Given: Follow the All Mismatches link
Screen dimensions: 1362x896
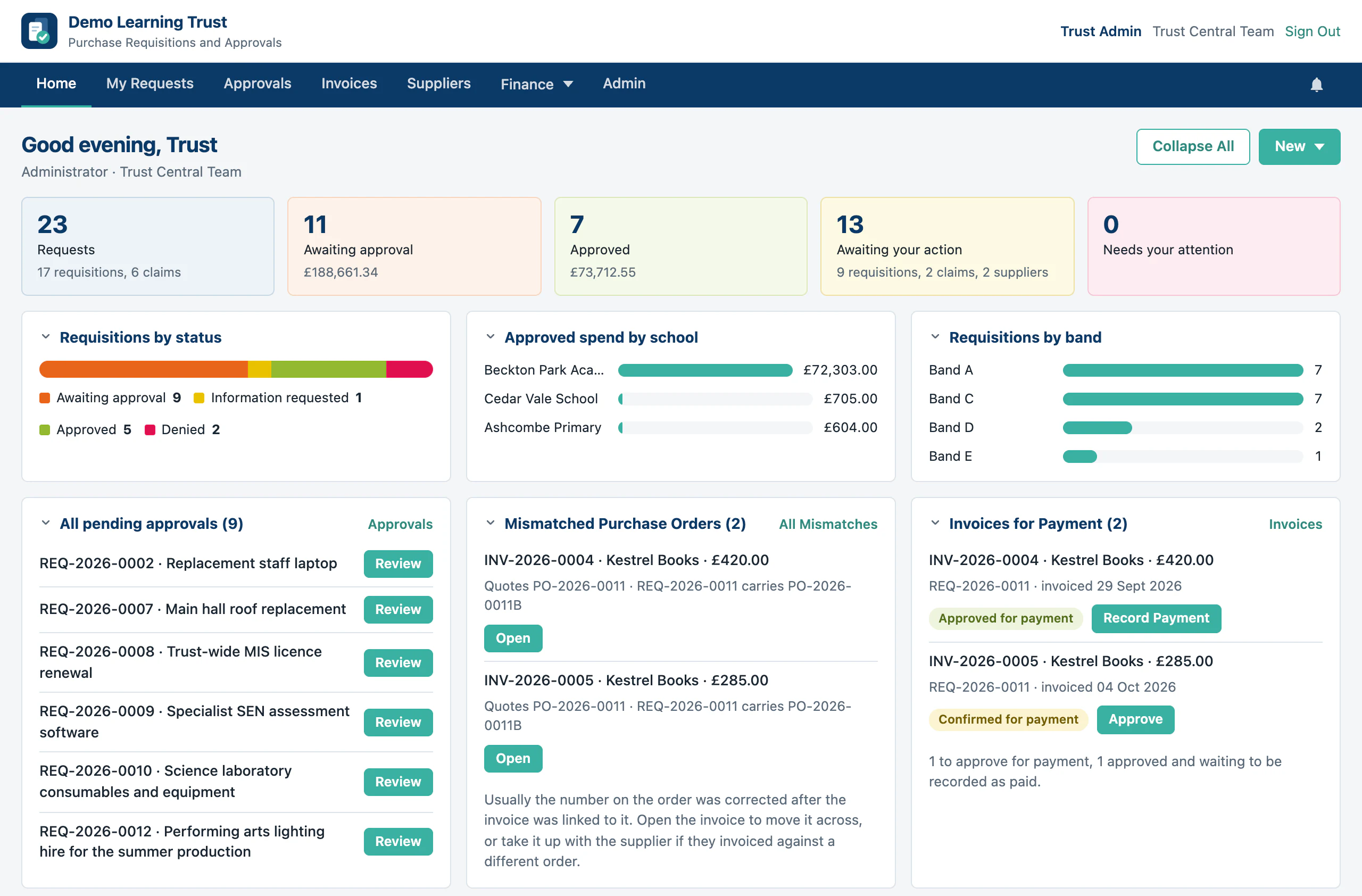Looking at the screenshot, I should pos(828,524).
